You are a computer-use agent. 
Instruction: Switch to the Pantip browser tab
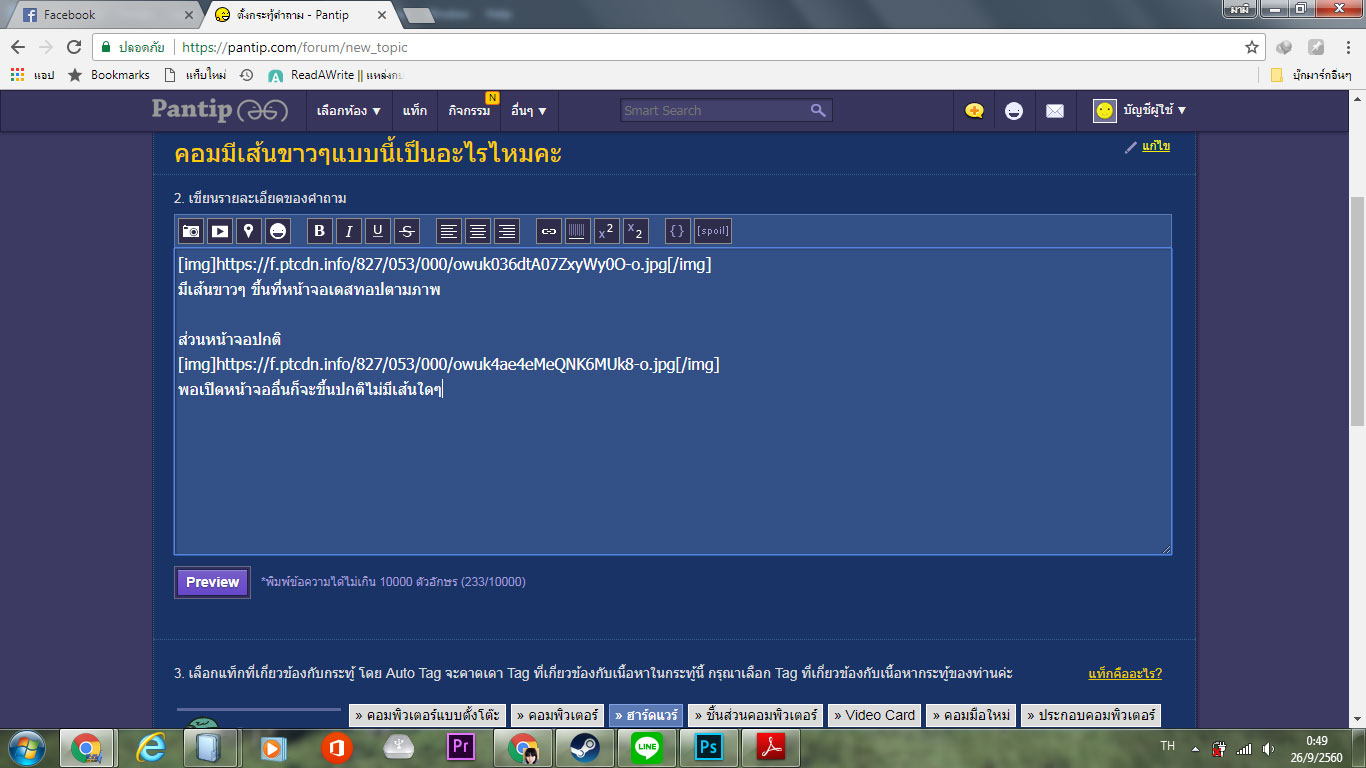click(x=300, y=15)
